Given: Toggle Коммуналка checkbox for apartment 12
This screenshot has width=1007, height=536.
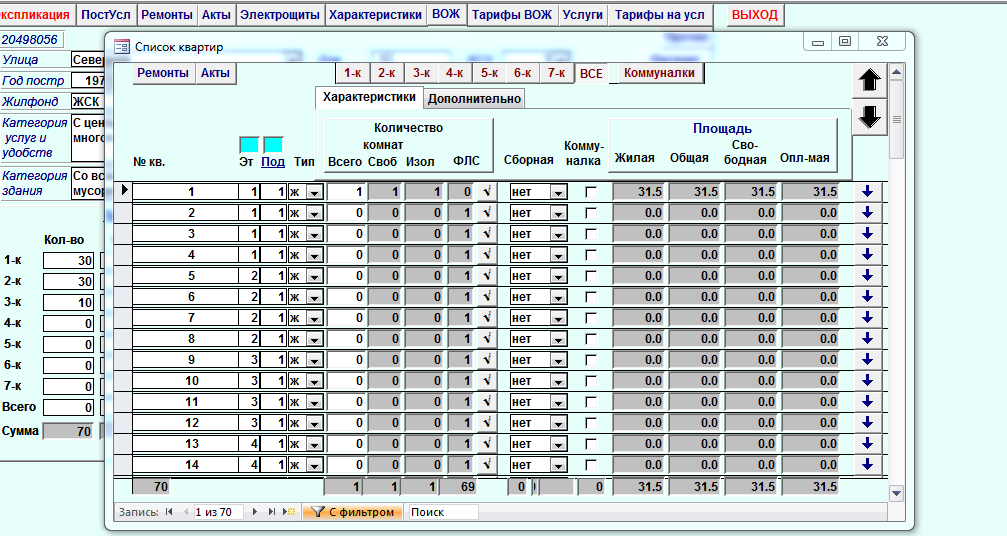Looking at the screenshot, I should click(x=591, y=423).
